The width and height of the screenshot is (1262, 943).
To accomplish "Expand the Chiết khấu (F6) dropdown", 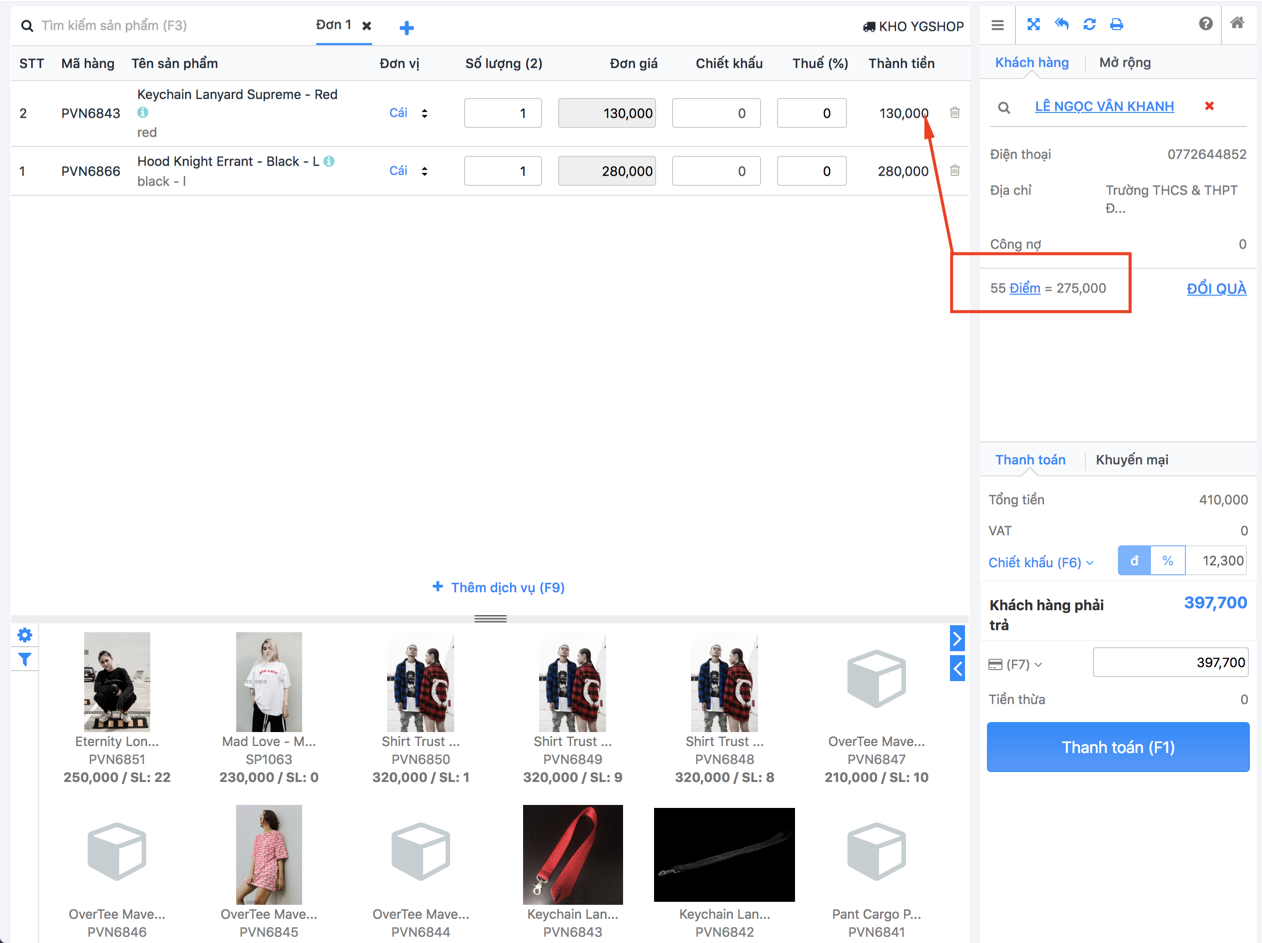I will [1041, 562].
